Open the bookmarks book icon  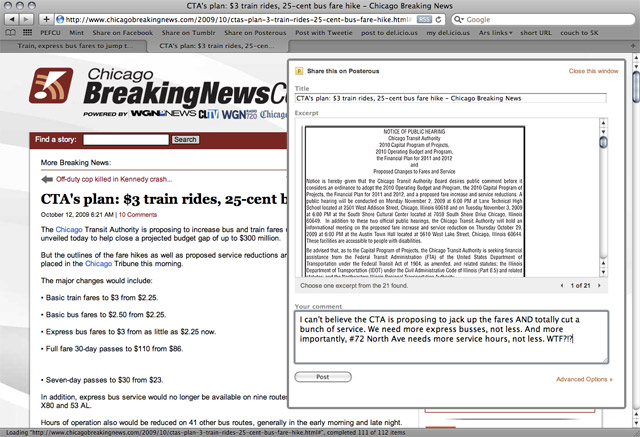11,33
